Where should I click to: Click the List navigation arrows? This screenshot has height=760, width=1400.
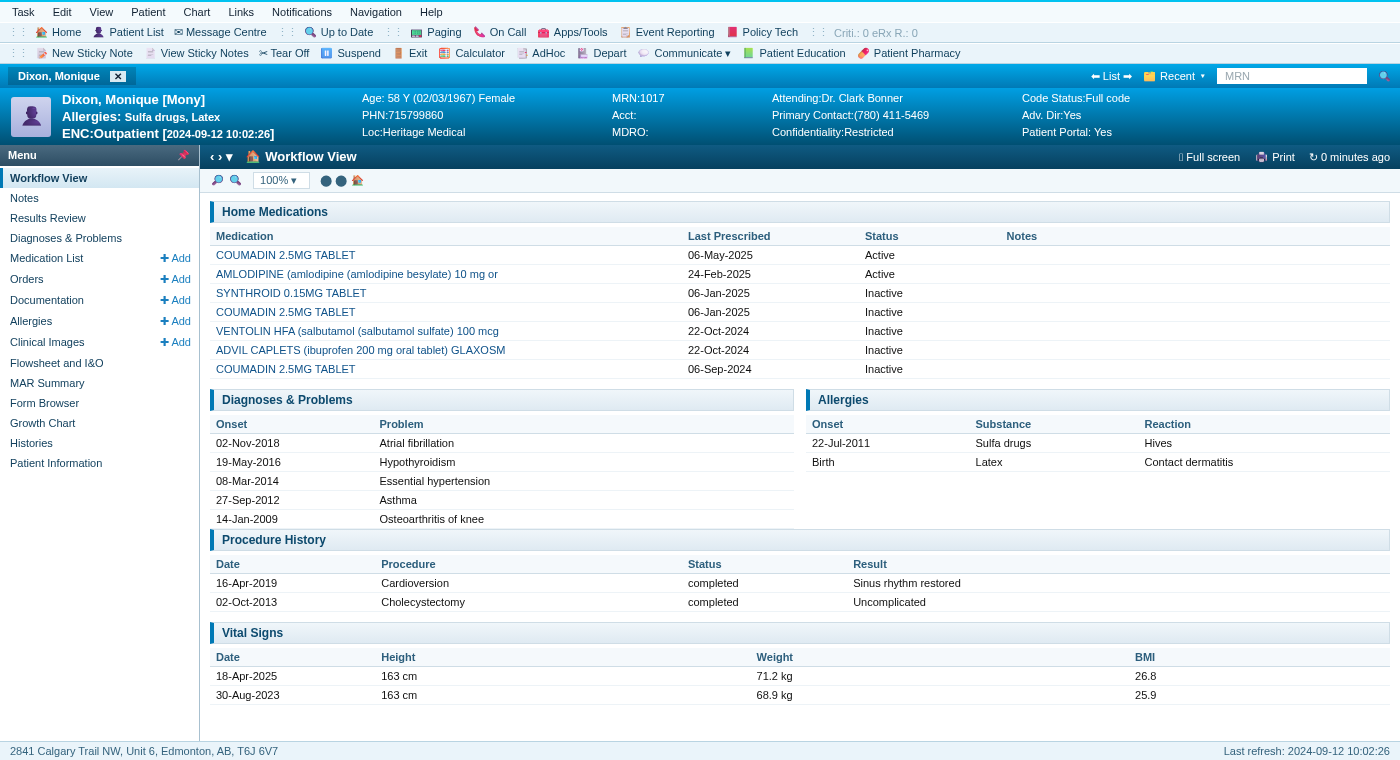[1111, 76]
